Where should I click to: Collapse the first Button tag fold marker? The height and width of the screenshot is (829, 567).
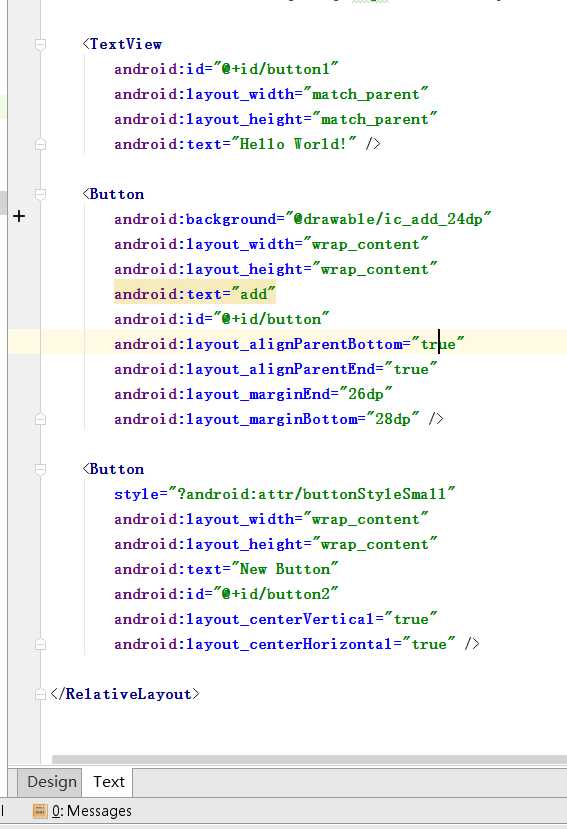[x=40, y=194]
